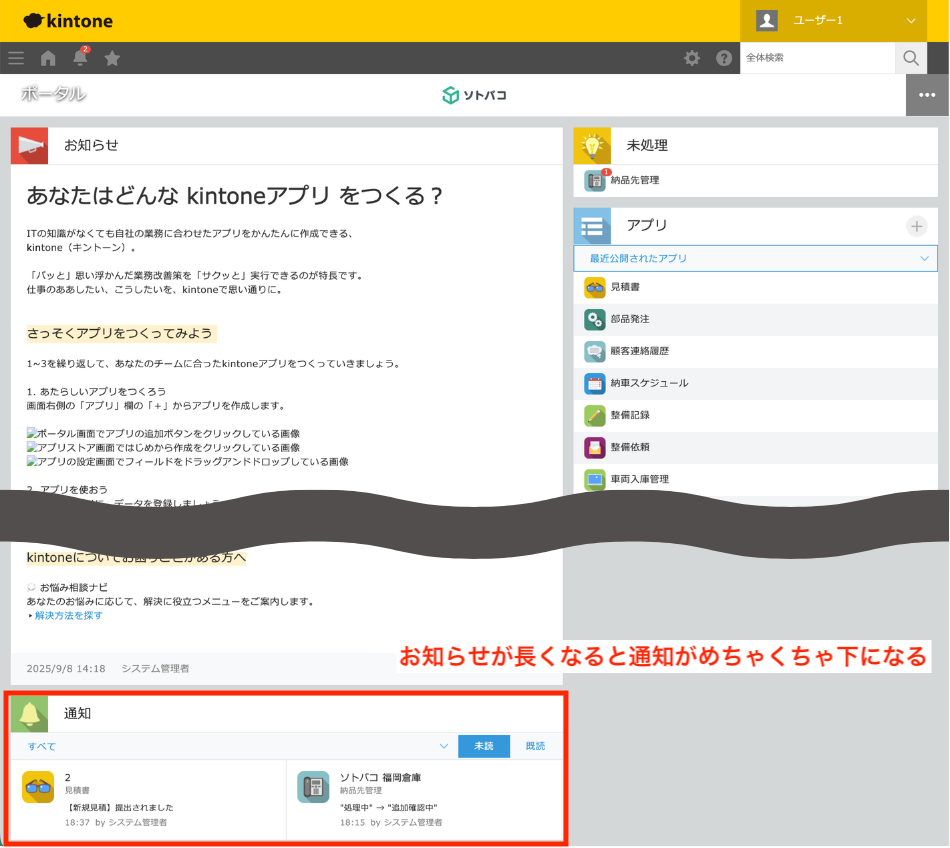Select the 整備記録 app icon
The width and height of the screenshot is (950, 848).
596,415
